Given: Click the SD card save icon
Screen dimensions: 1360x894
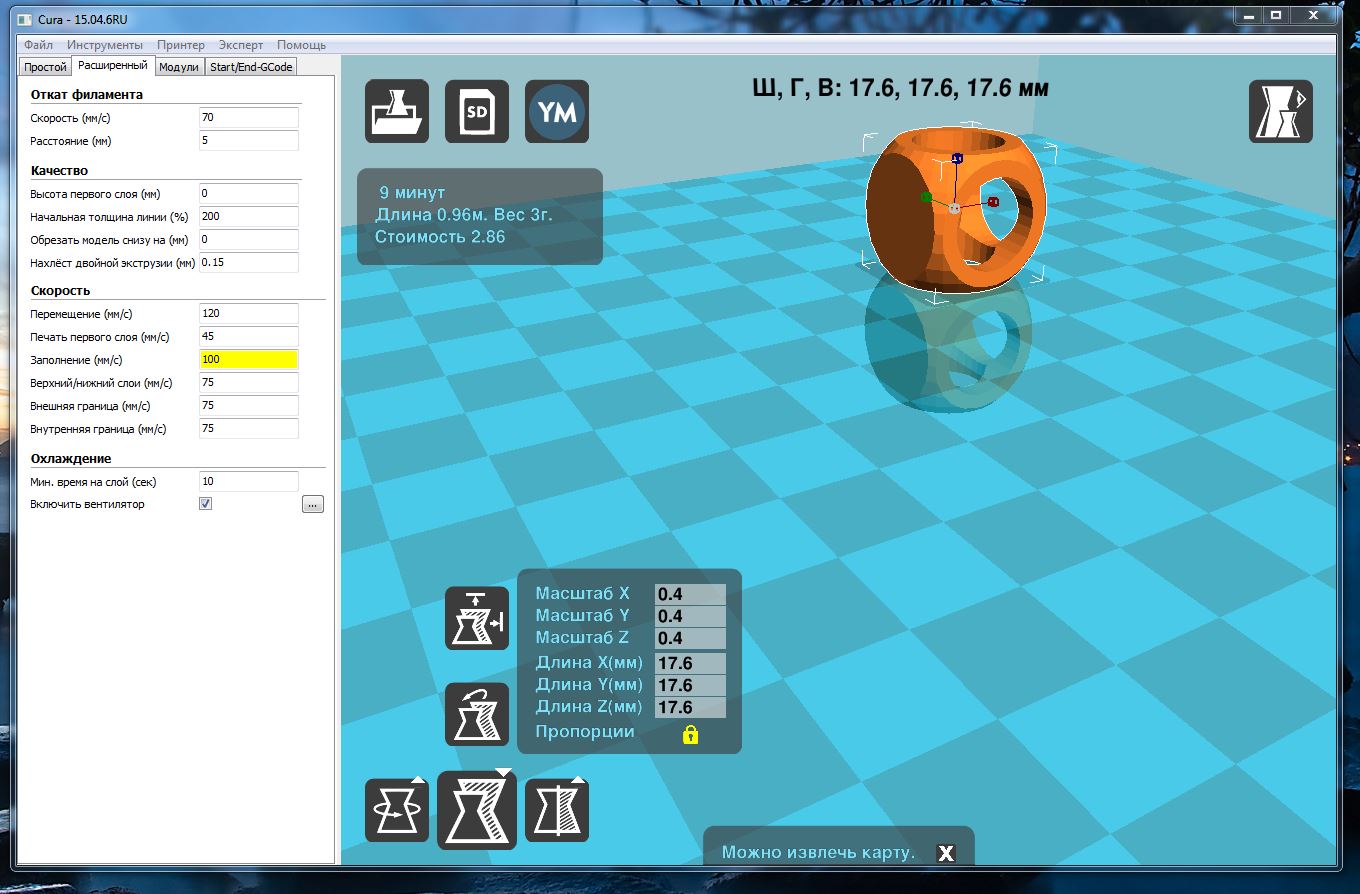Looking at the screenshot, I should [x=477, y=111].
